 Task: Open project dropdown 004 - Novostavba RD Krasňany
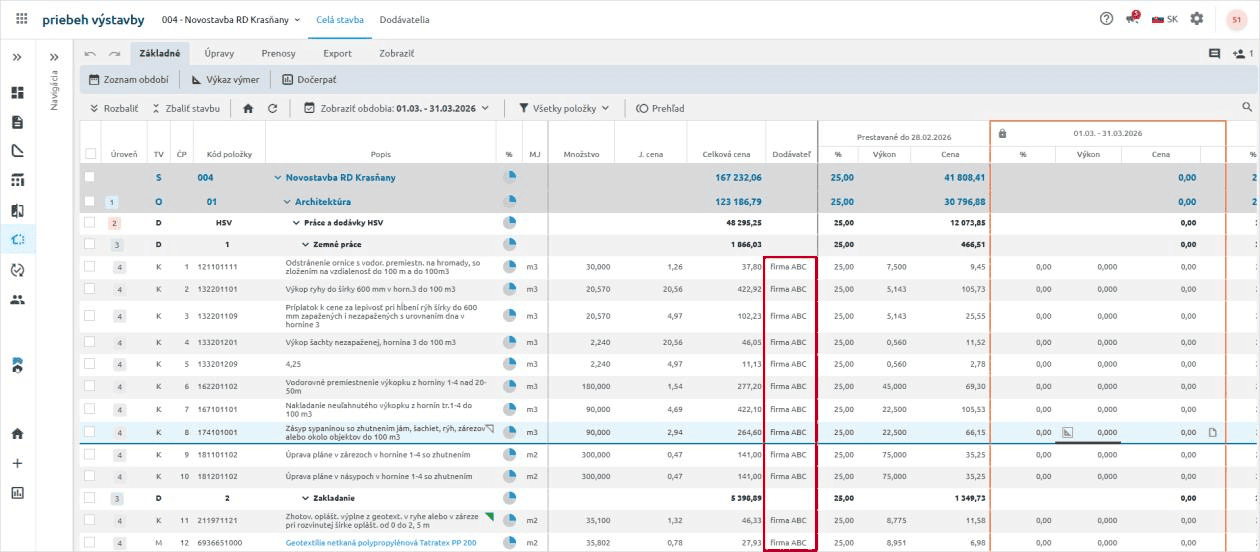point(230,19)
